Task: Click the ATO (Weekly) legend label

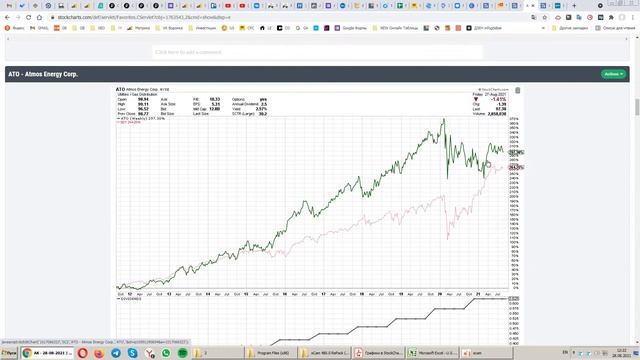Action: pyautogui.click(x=141, y=118)
